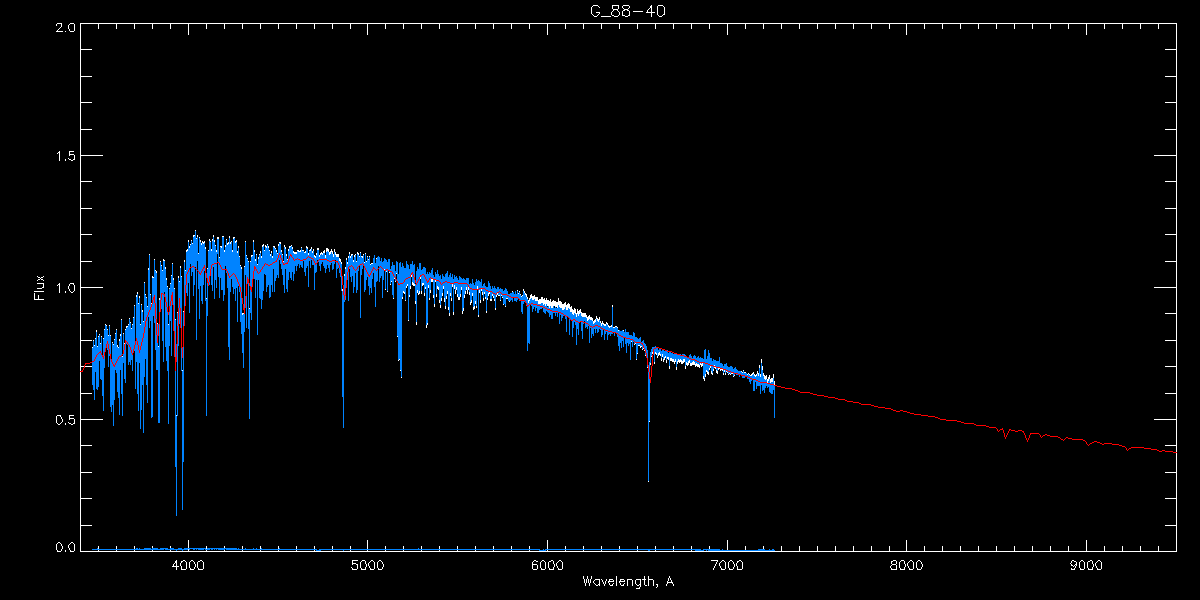Click the red model curve near 8000
The width and height of the screenshot is (1200, 600).
[x=906, y=411]
